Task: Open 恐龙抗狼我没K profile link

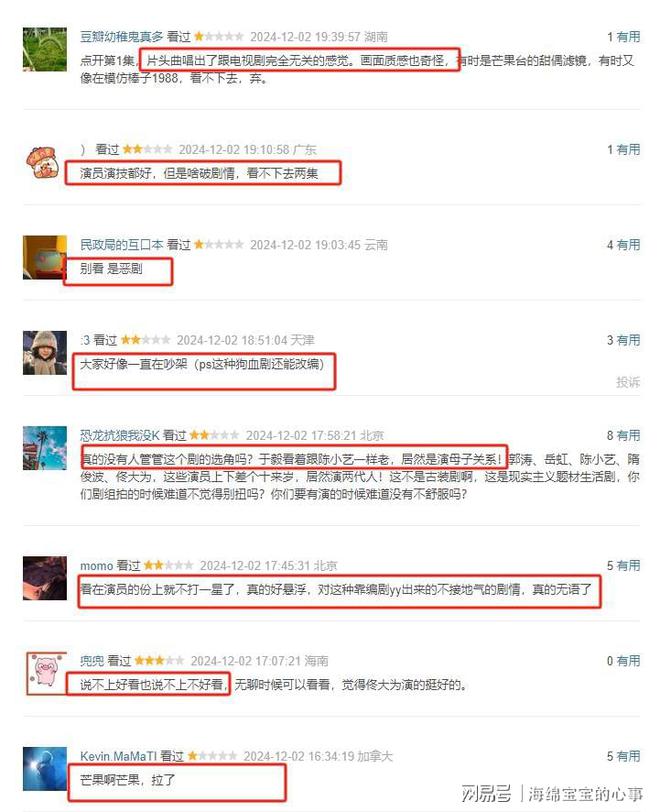Action: (x=120, y=436)
